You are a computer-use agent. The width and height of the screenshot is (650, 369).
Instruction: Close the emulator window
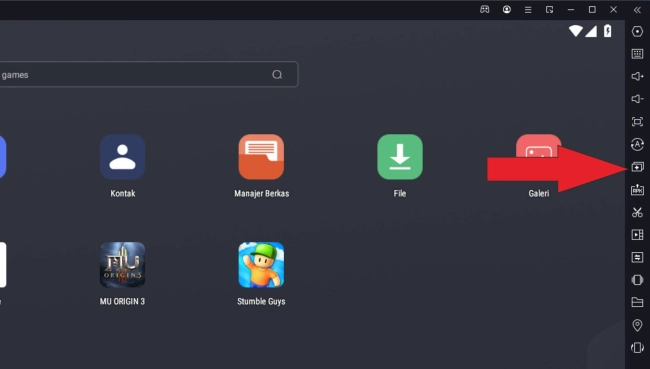(614, 9)
